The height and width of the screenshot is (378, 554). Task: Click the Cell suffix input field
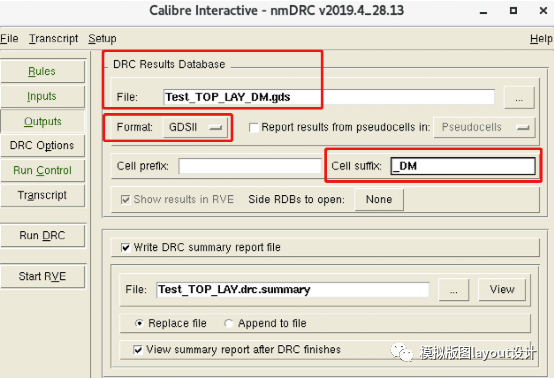(463, 166)
